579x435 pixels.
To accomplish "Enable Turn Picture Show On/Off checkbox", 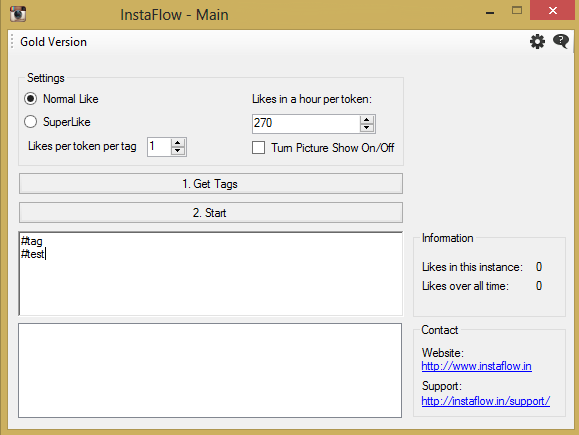I will 258,148.
